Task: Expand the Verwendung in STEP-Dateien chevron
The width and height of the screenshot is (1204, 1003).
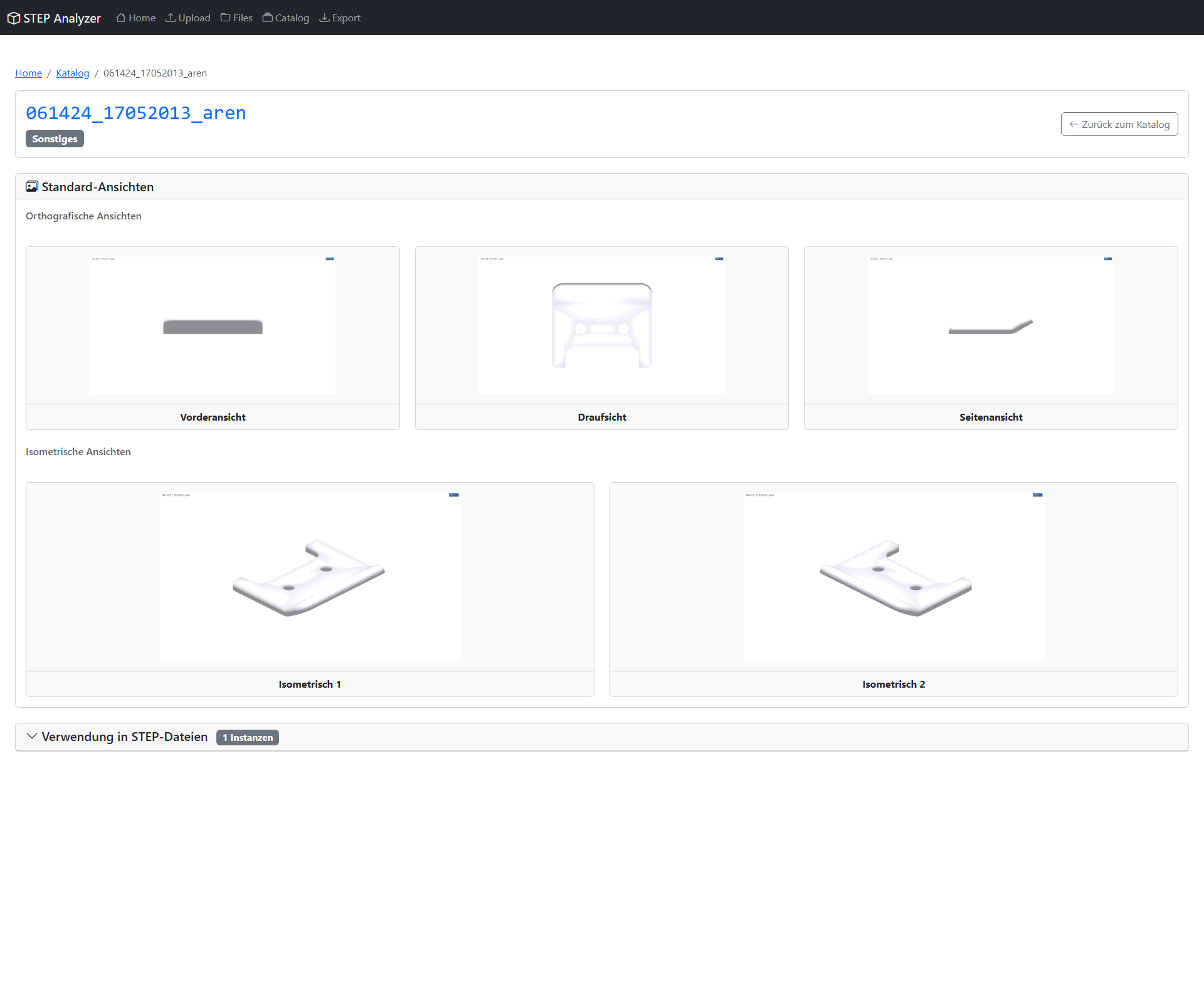Action: tap(32, 737)
